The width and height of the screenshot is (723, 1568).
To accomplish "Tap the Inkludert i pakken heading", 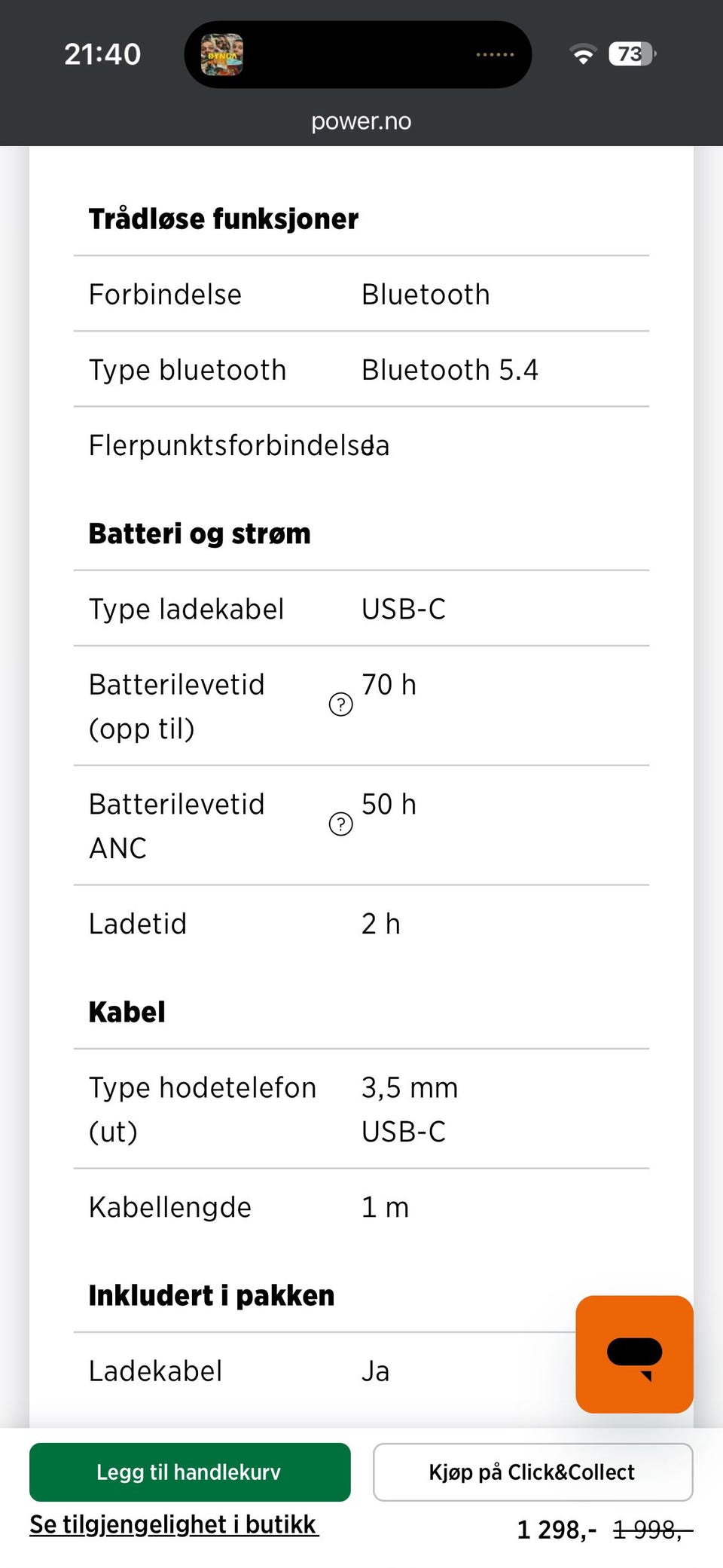I will click(x=212, y=1295).
